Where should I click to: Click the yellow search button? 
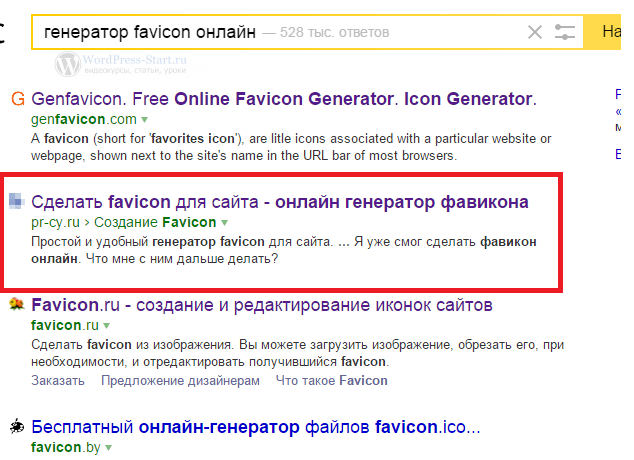coord(602,32)
